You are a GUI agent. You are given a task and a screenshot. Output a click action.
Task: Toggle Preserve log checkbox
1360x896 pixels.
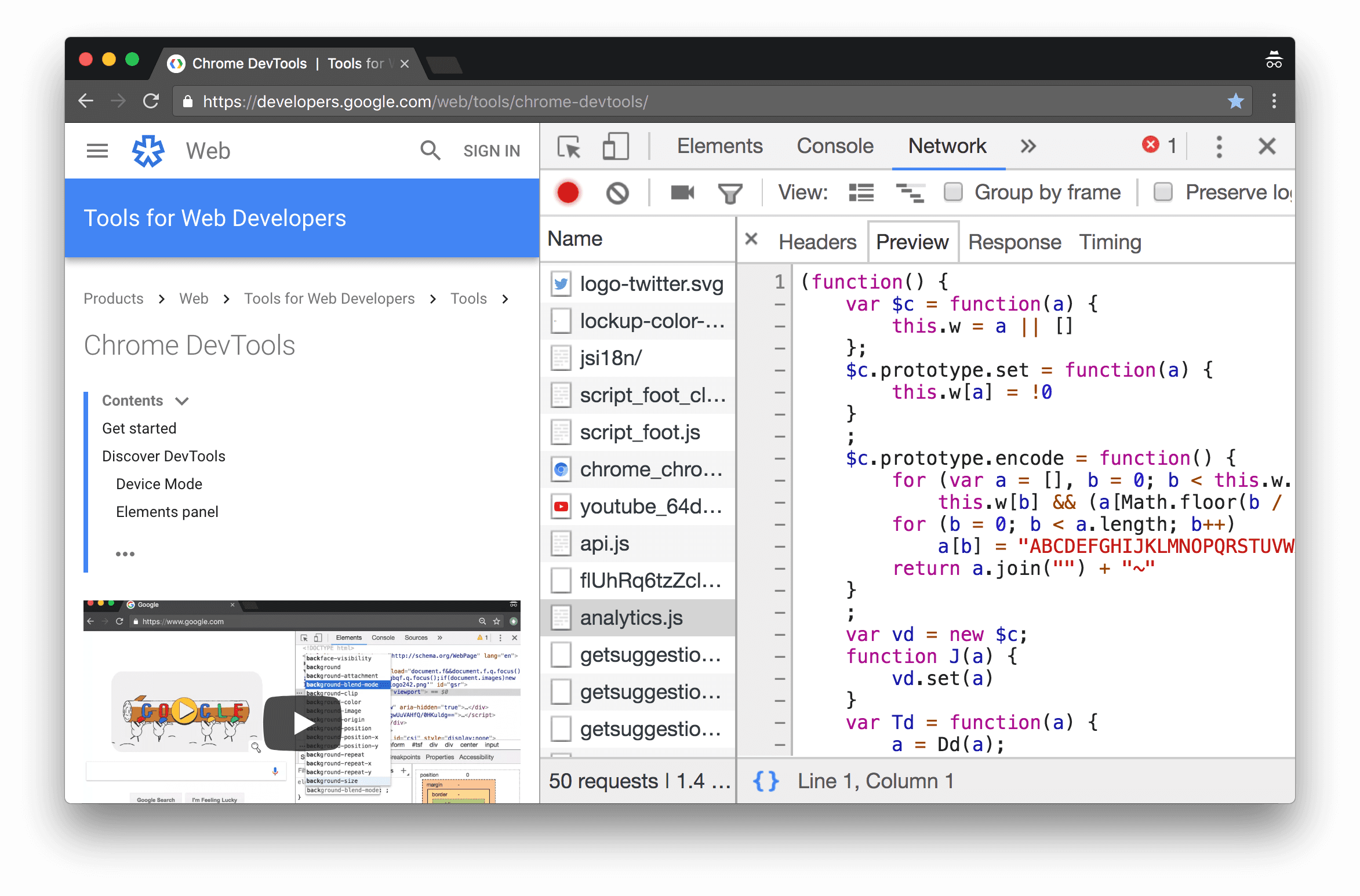[x=1162, y=192]
